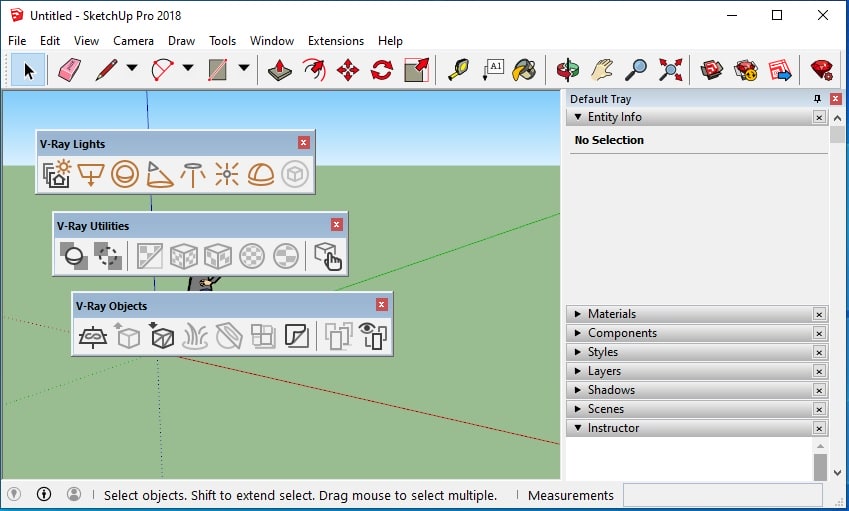Choose the Move tool
This screenshot has width=849, height=511.
tap(348, 70)
